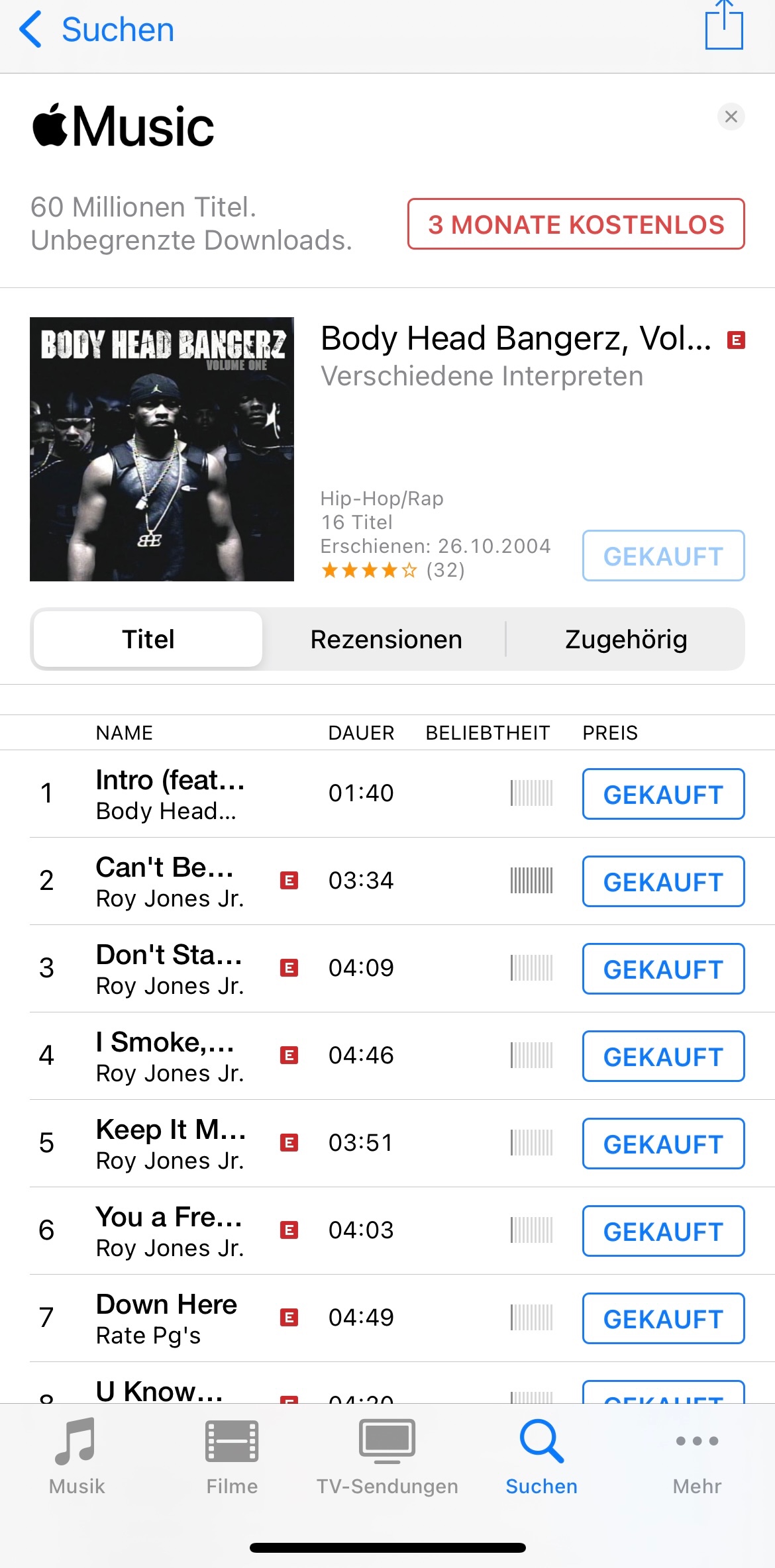Viewport: 775px width, 1568px height.
Task: Tap the explicit badge beside the album title
Action: click(736, 340)
